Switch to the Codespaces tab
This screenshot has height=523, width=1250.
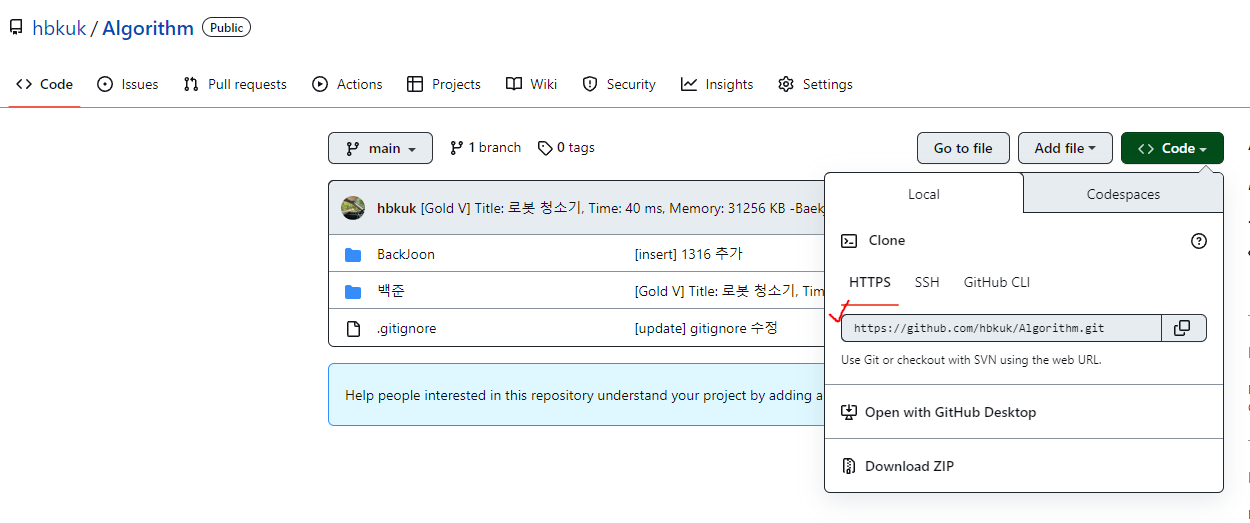(x=1123, y=194)
